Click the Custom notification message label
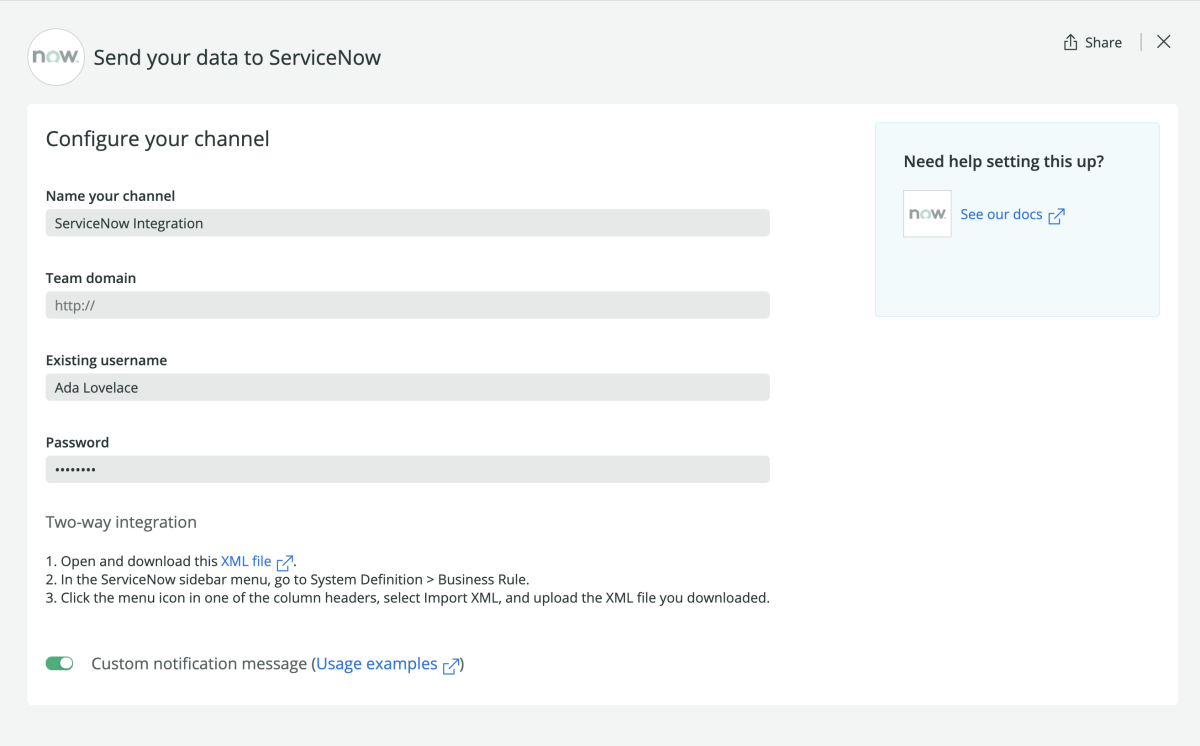 pos(199,664)
